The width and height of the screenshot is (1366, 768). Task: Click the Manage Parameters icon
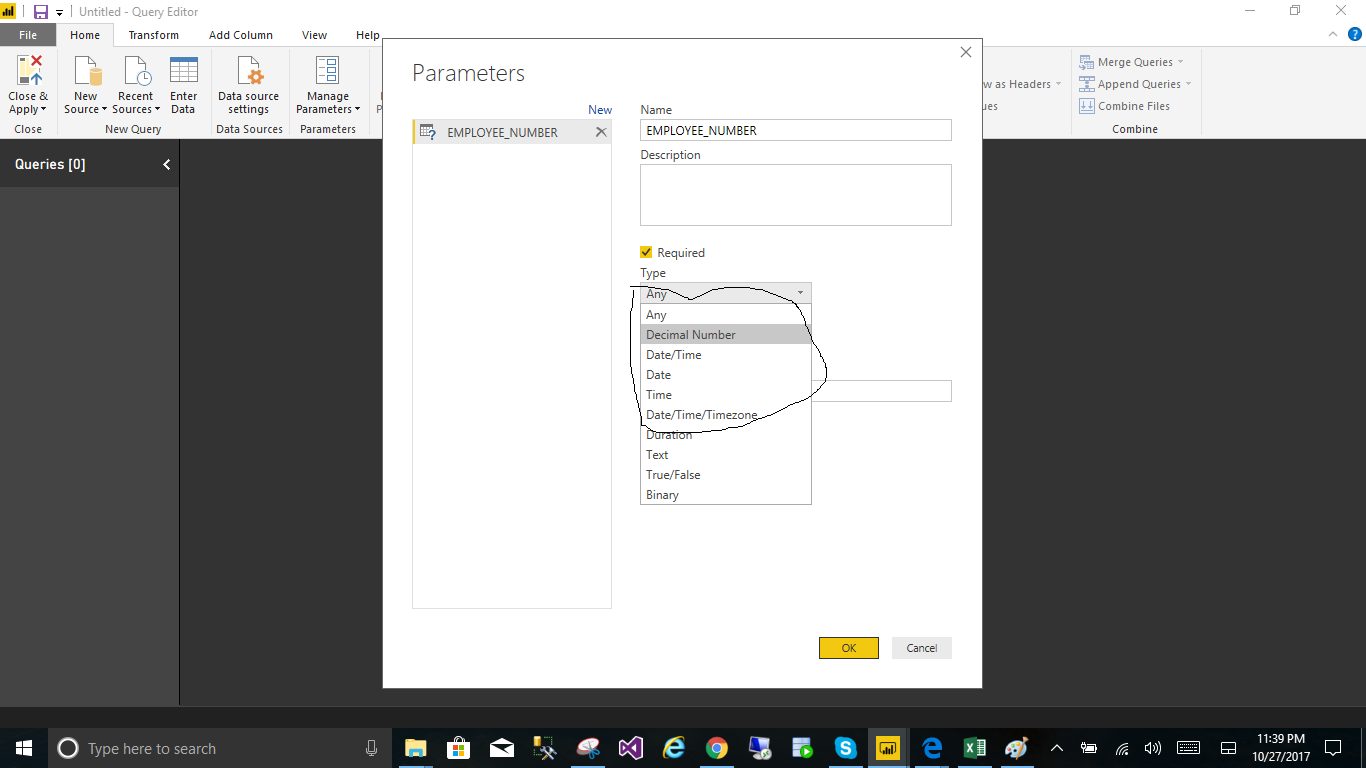coord(327,71)
